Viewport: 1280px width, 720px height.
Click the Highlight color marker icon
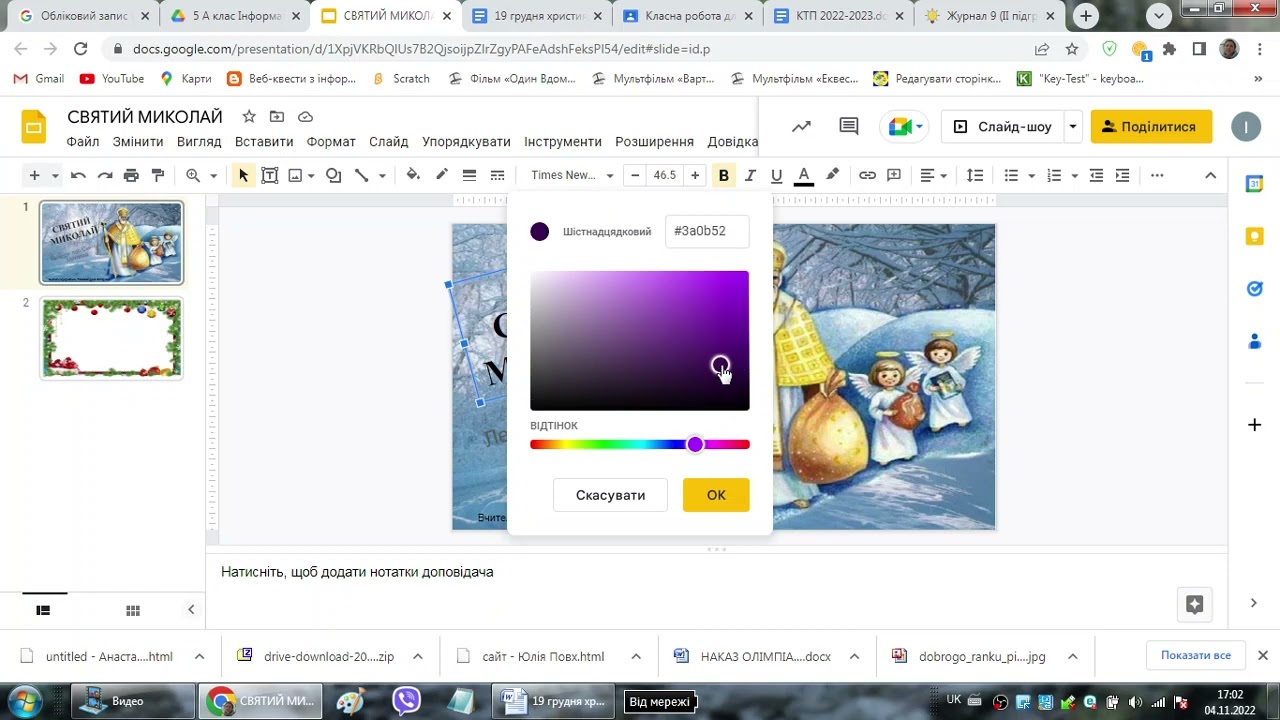coord(832,175)
